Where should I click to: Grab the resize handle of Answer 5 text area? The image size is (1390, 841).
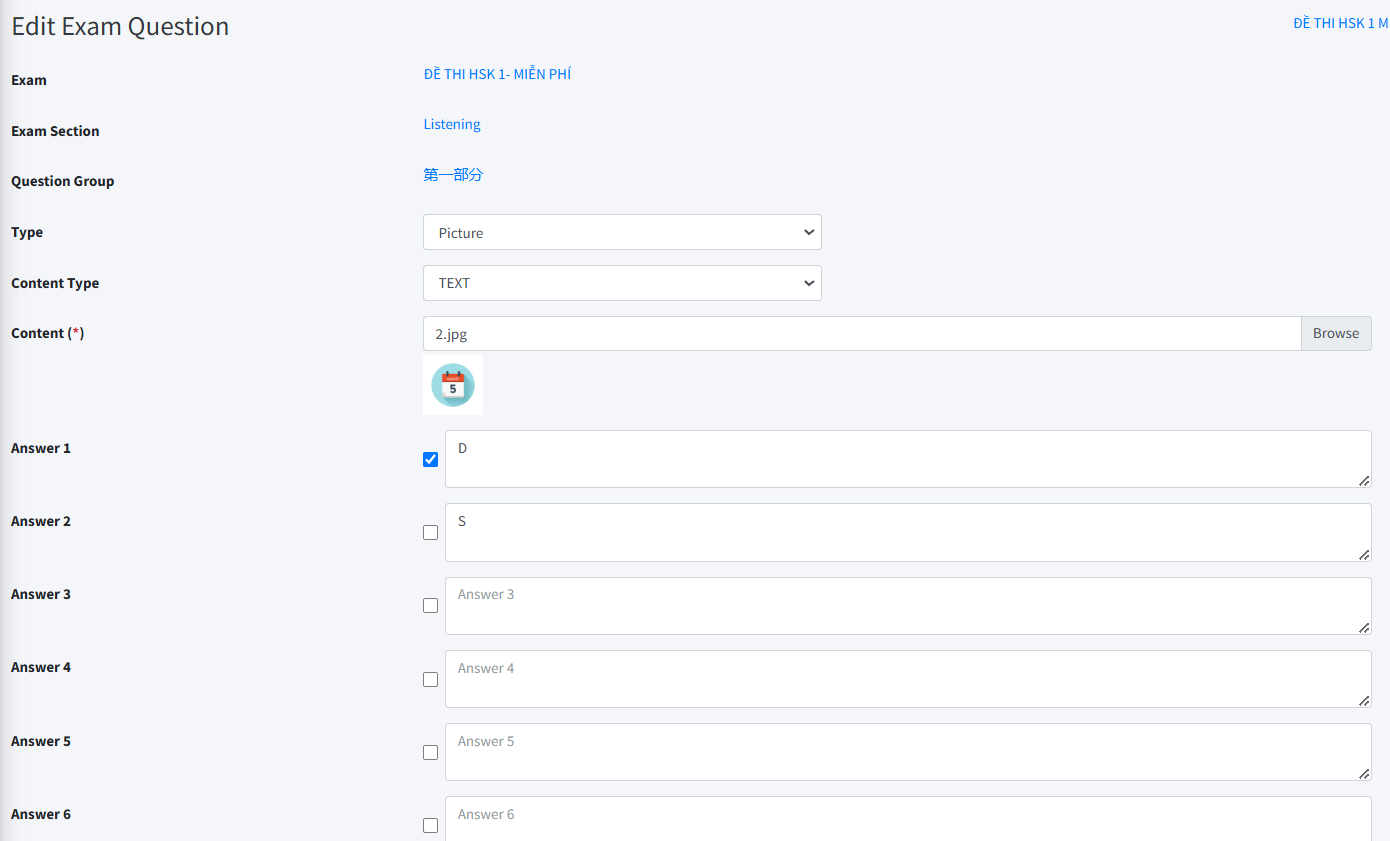pyautogui.click(x=1364, y=773)
